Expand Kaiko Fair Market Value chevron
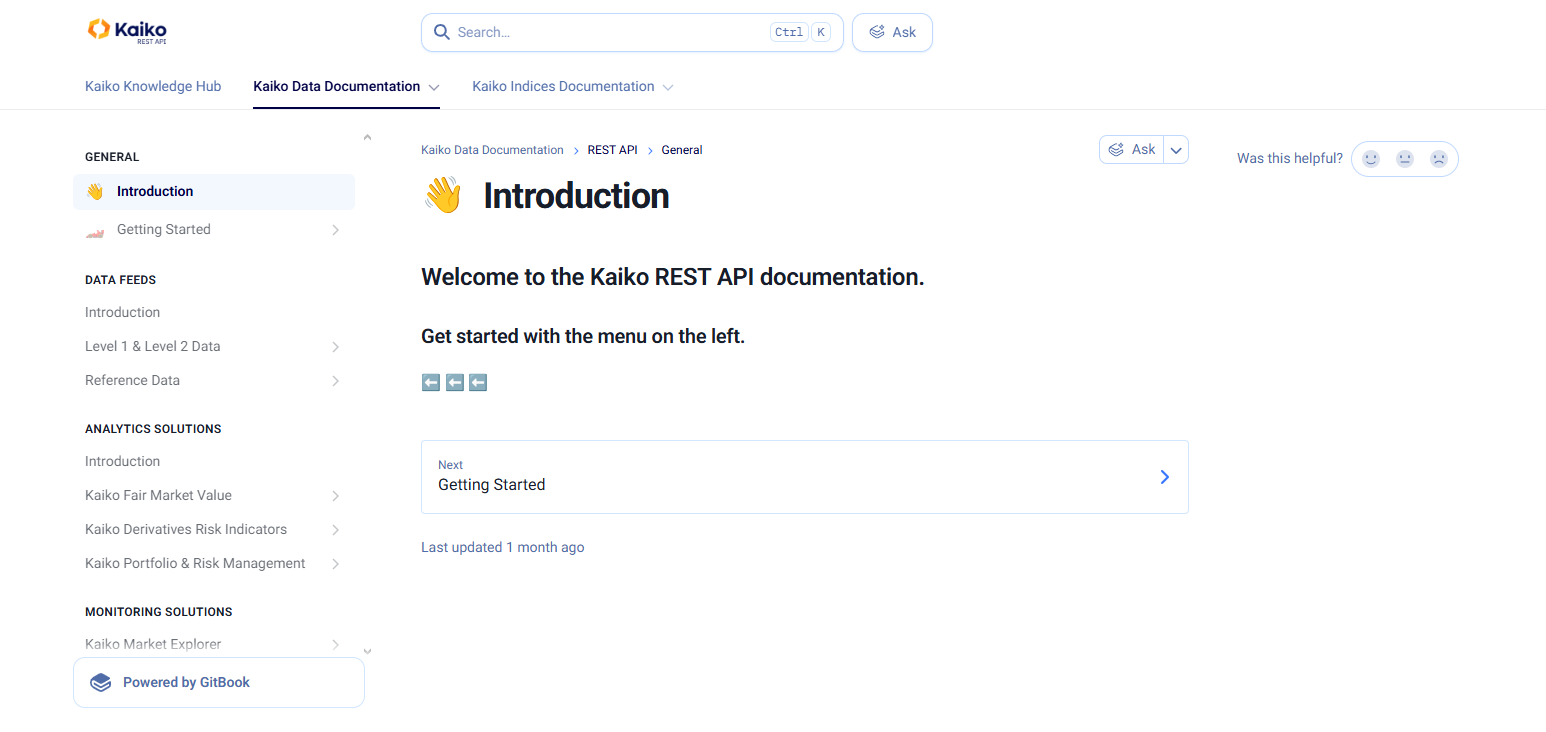The image size is (1546, 732). [336, 496]
